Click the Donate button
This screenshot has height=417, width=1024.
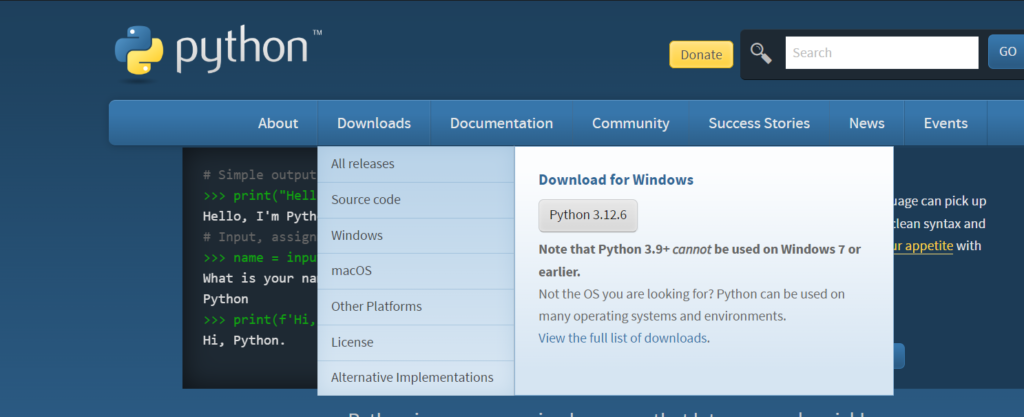point(701,55)
